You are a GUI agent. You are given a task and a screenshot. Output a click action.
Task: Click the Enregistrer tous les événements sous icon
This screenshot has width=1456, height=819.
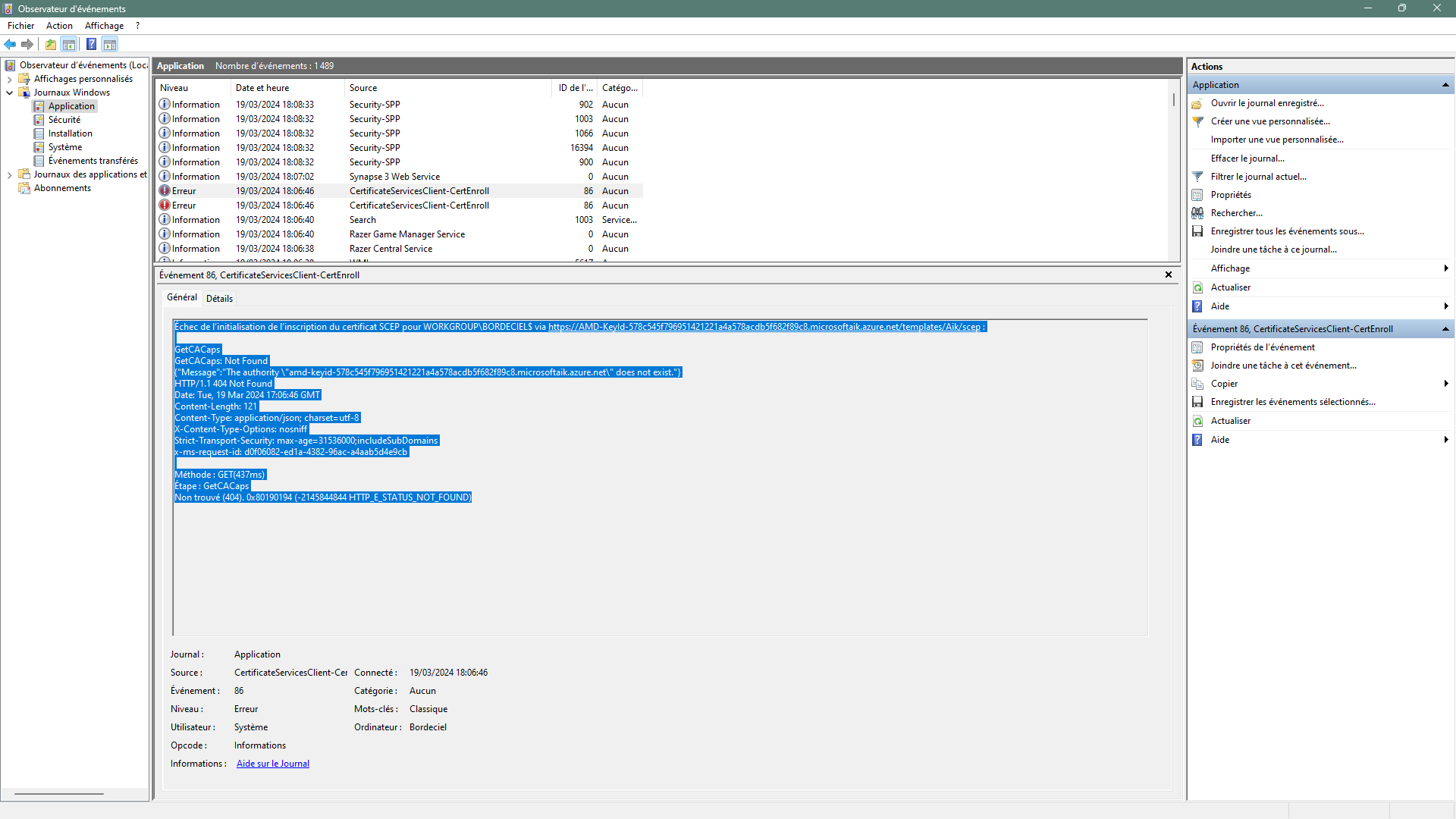pos(1197,231)
